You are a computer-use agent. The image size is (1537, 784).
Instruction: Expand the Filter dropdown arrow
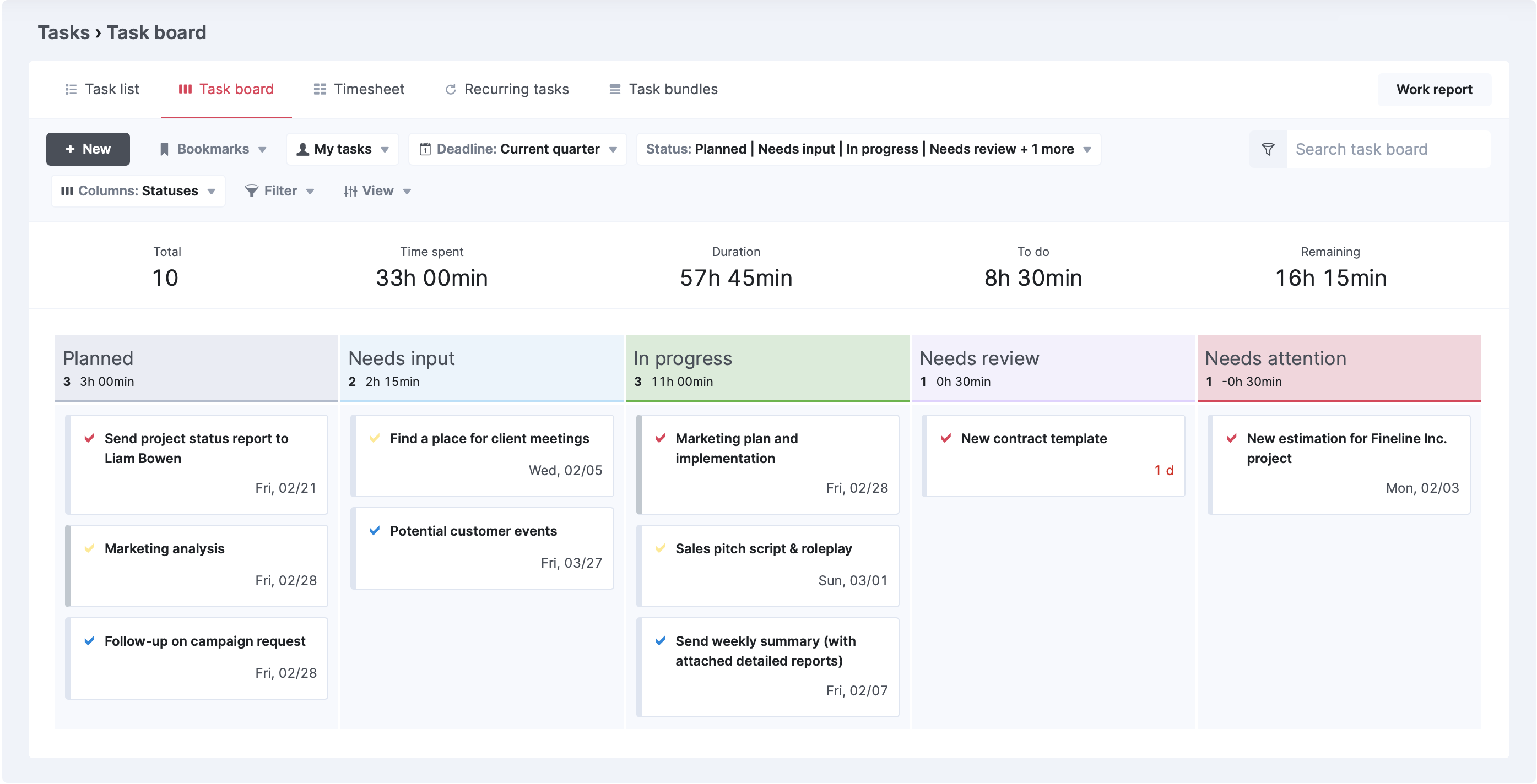pos(310,192)
